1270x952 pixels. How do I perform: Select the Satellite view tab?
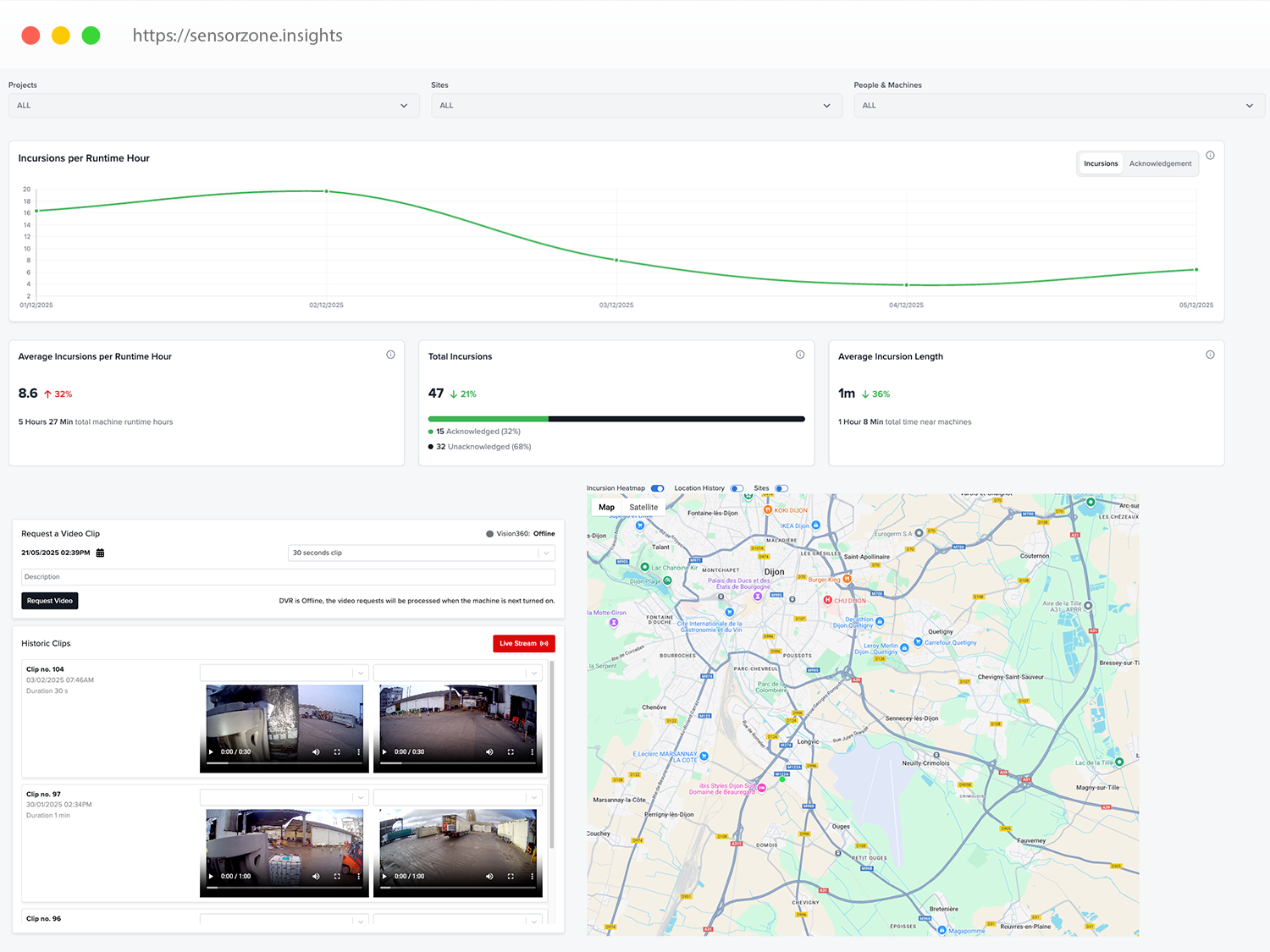(643, 507)
